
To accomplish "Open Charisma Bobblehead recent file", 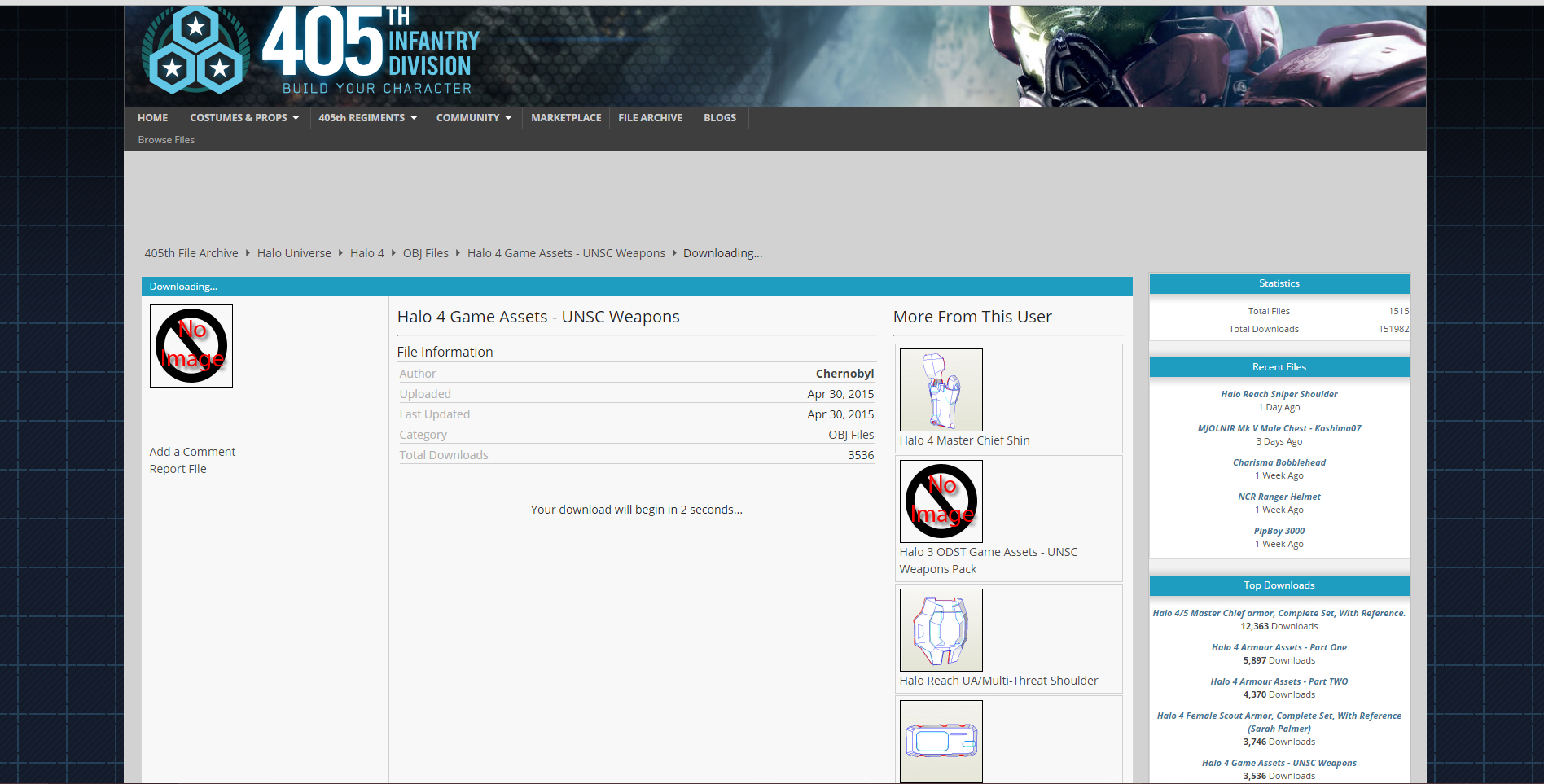I will 1279,462.
